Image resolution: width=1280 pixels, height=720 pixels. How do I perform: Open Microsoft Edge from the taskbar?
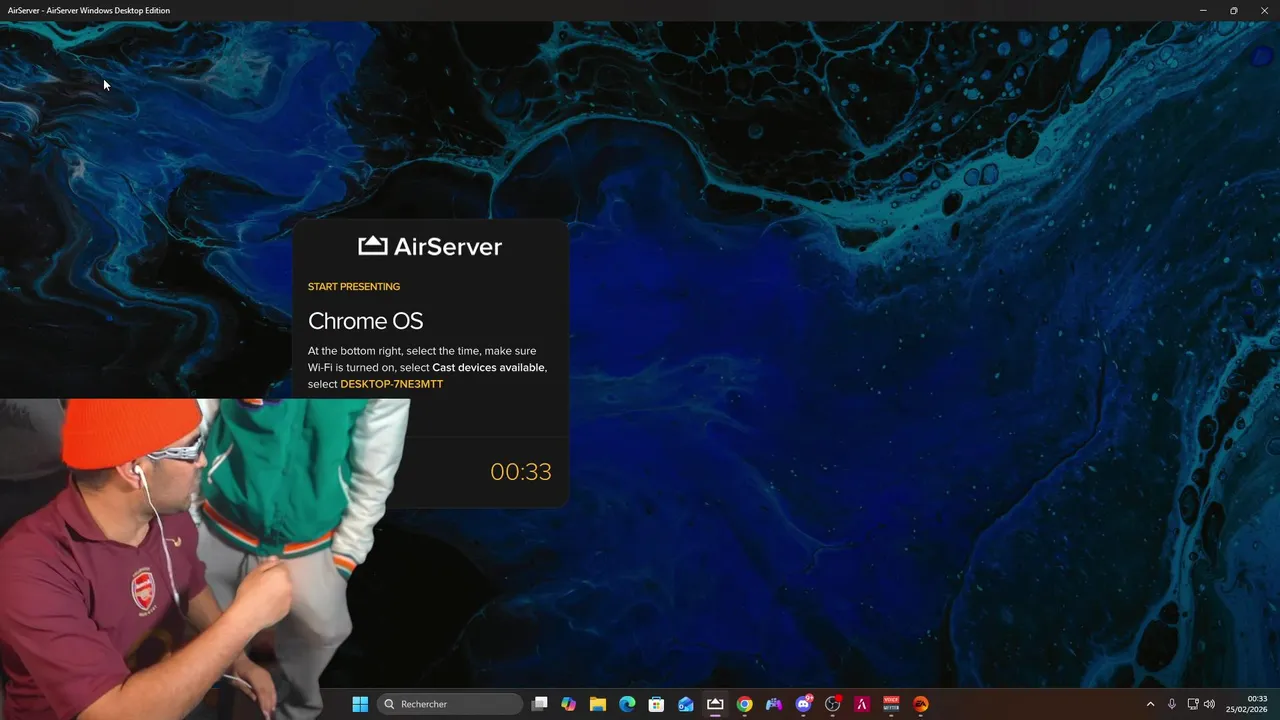click(x=627, y=704)
